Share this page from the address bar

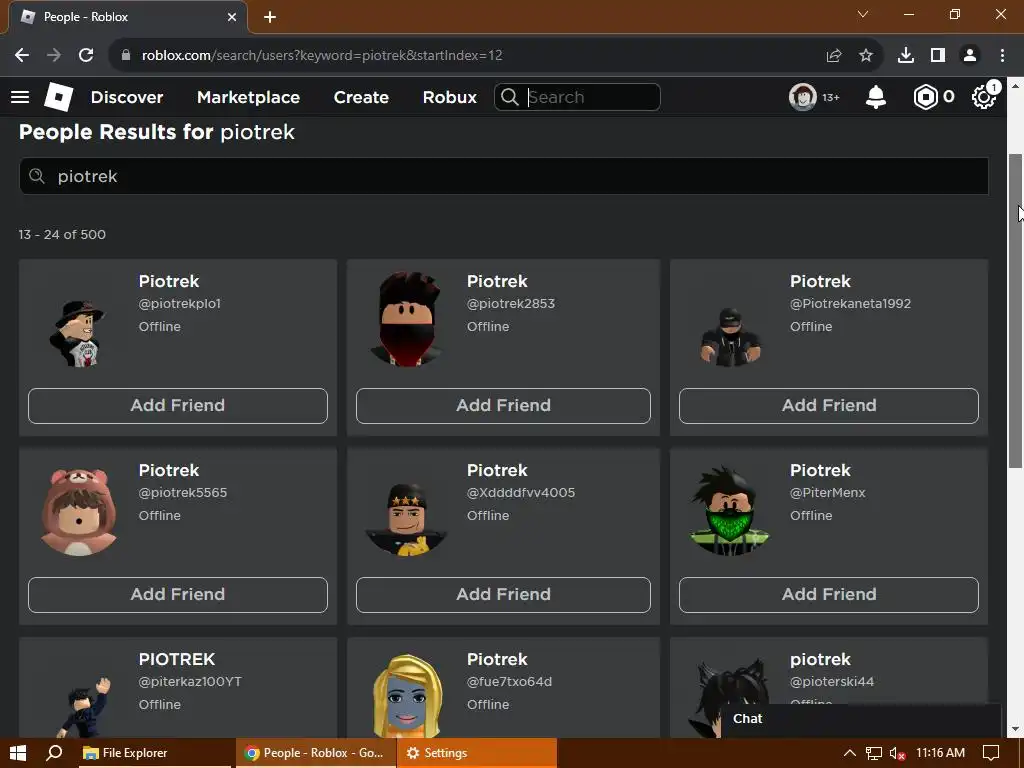pyautogui.click(x=834, y=56)
